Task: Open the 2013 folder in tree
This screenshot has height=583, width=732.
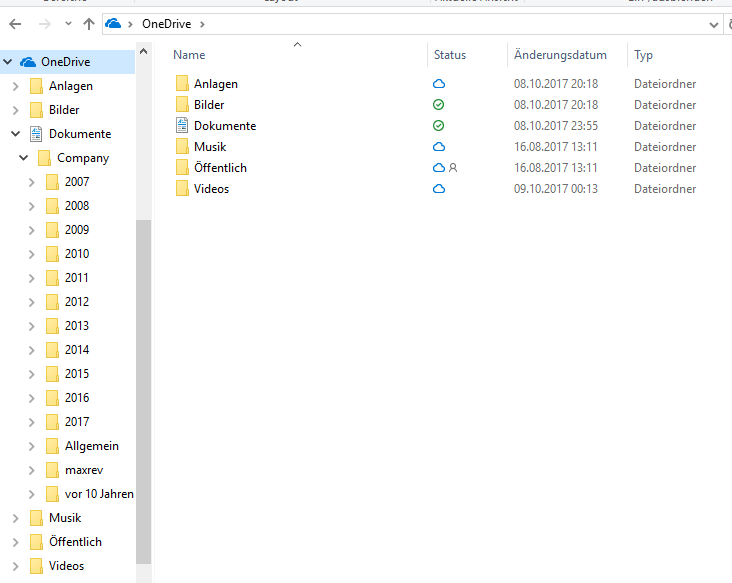Action: pyautogui.click(x=77, y=326)
